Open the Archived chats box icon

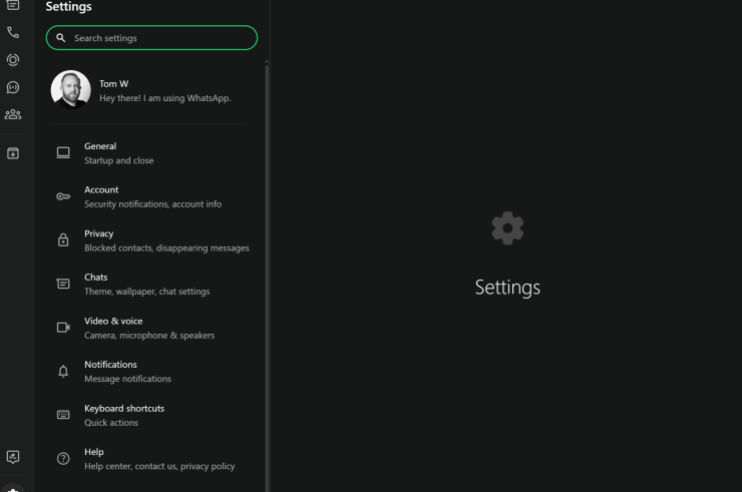click(x=13, y=153)
